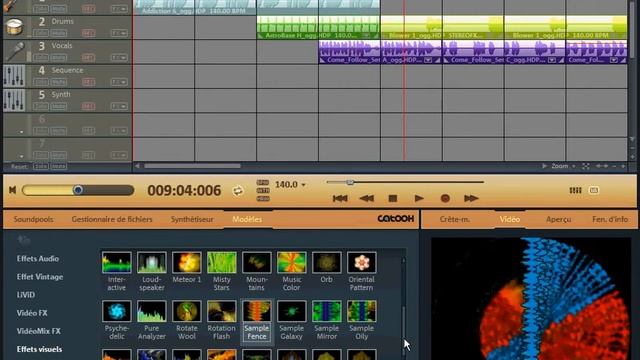Viewport: 640px width, 360px height.
Task: Expand the instrument arrow on track 6
Action: [21, 132]
